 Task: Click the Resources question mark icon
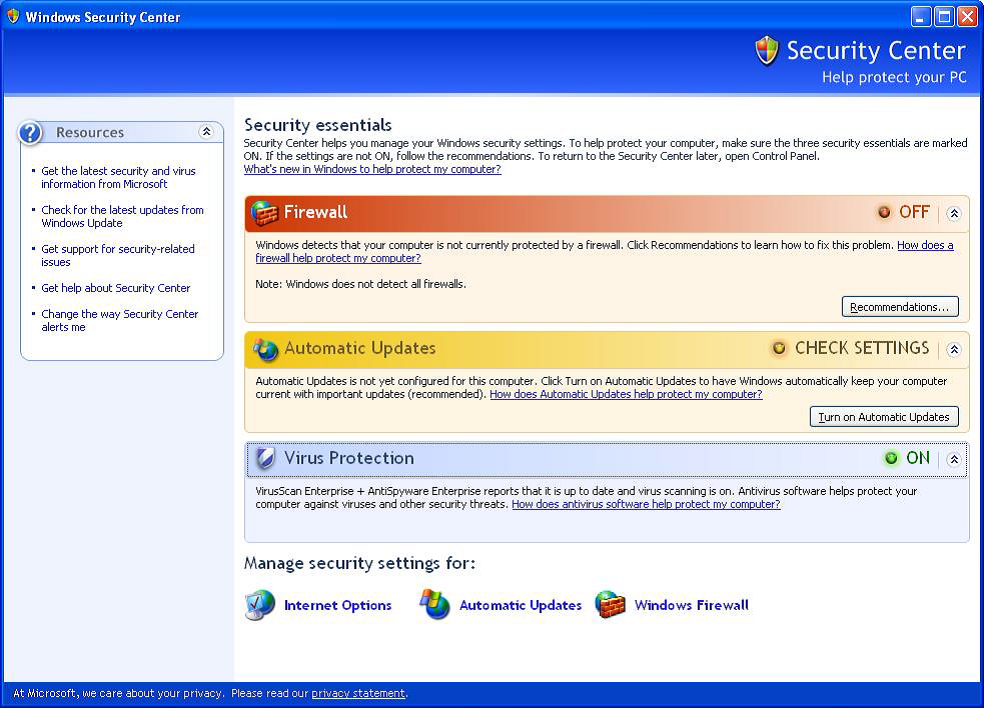30,132
